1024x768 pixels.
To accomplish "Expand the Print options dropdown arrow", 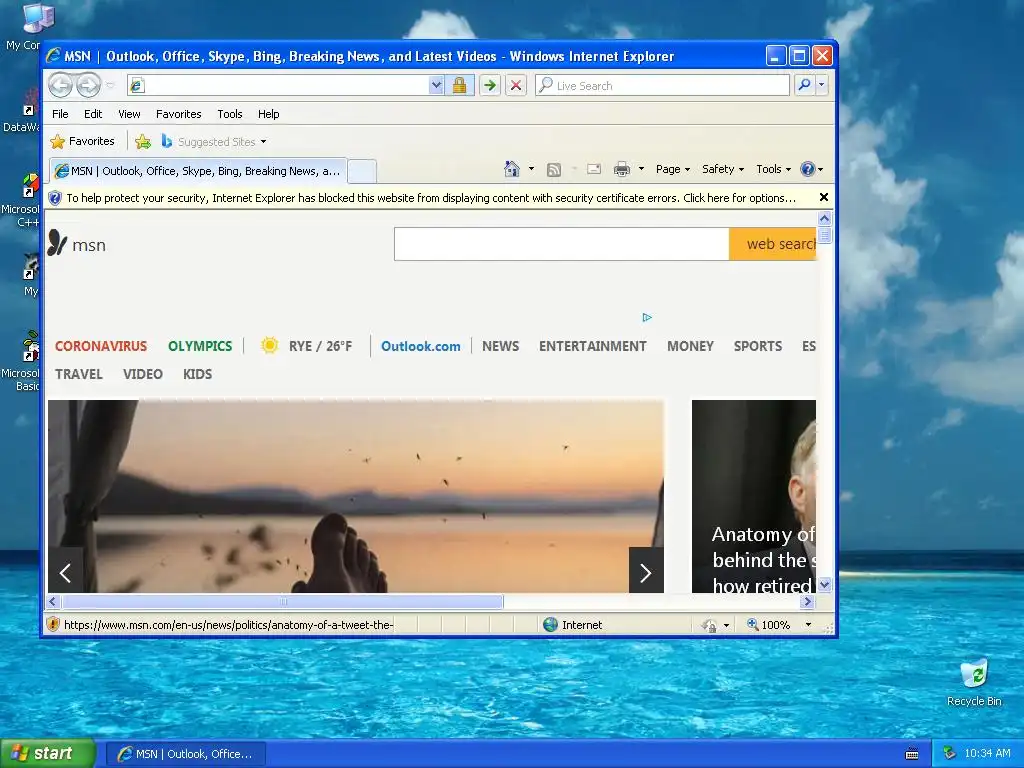I will click(641, 169).
